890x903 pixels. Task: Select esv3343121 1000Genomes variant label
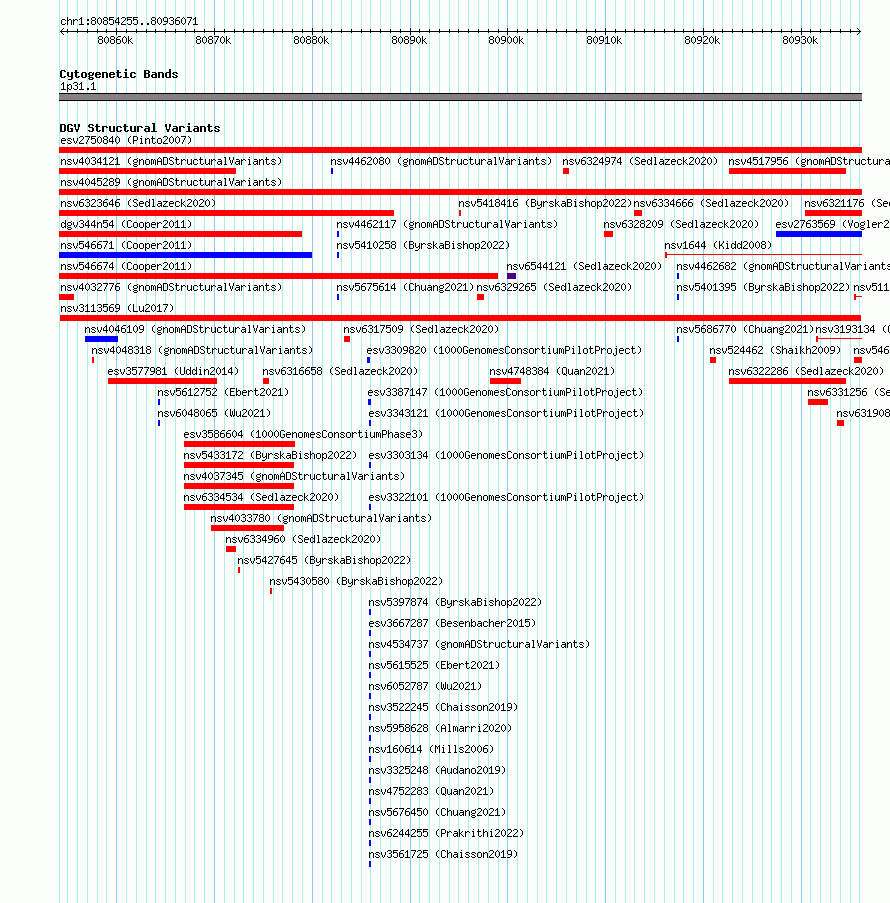click(506, 413)
